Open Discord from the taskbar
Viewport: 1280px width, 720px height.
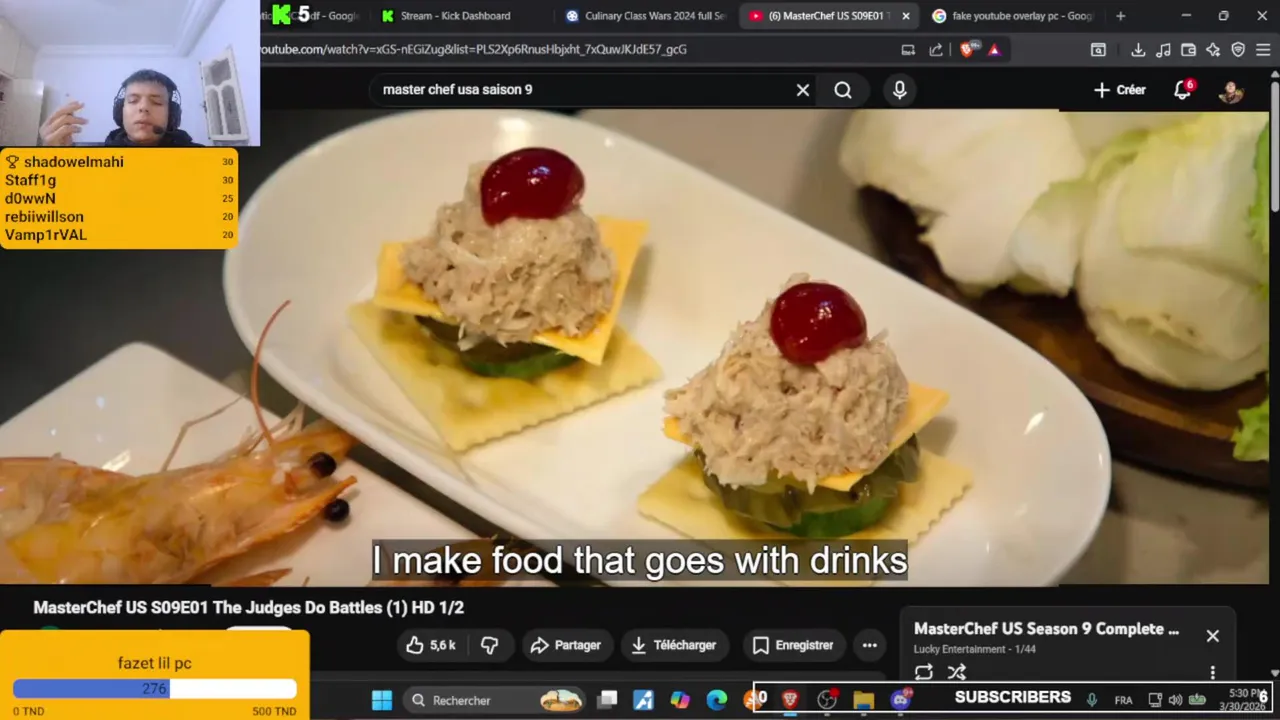[x=901, y=700]
